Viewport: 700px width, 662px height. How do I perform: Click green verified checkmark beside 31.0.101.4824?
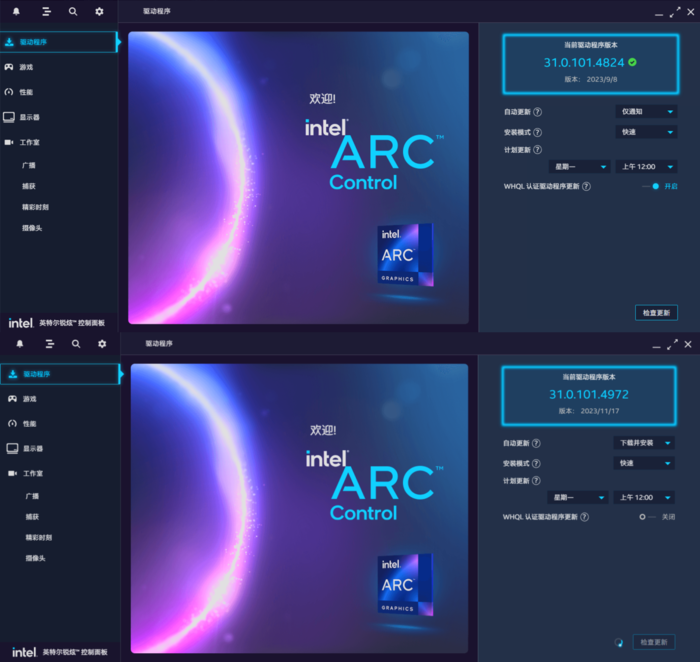point(632,62)
